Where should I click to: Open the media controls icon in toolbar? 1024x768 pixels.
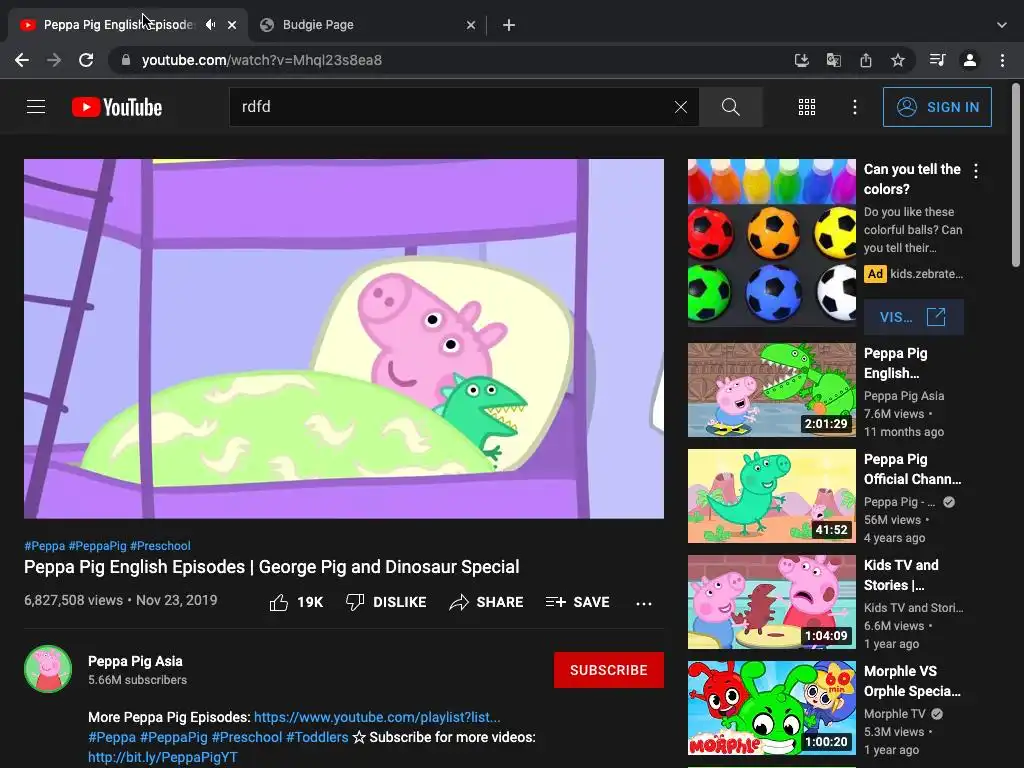[937, 60]
